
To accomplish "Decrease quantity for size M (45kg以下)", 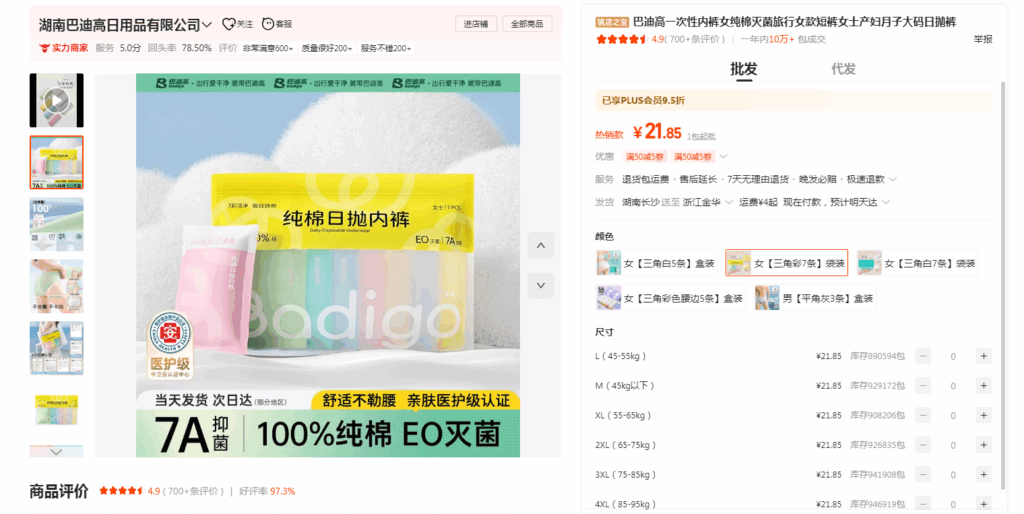I will pyautogui.click(x=923, y=386).
